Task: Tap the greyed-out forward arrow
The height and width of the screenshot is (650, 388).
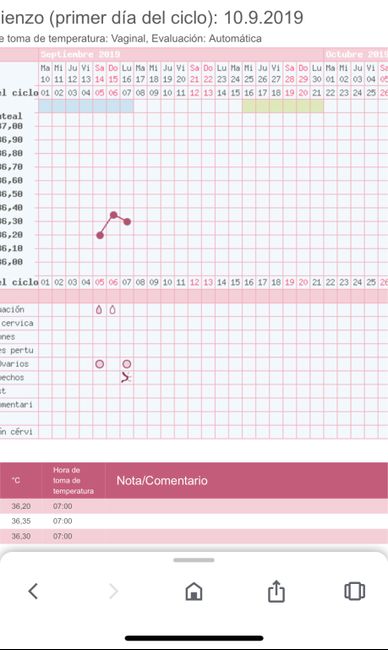Action: [113, 591]
